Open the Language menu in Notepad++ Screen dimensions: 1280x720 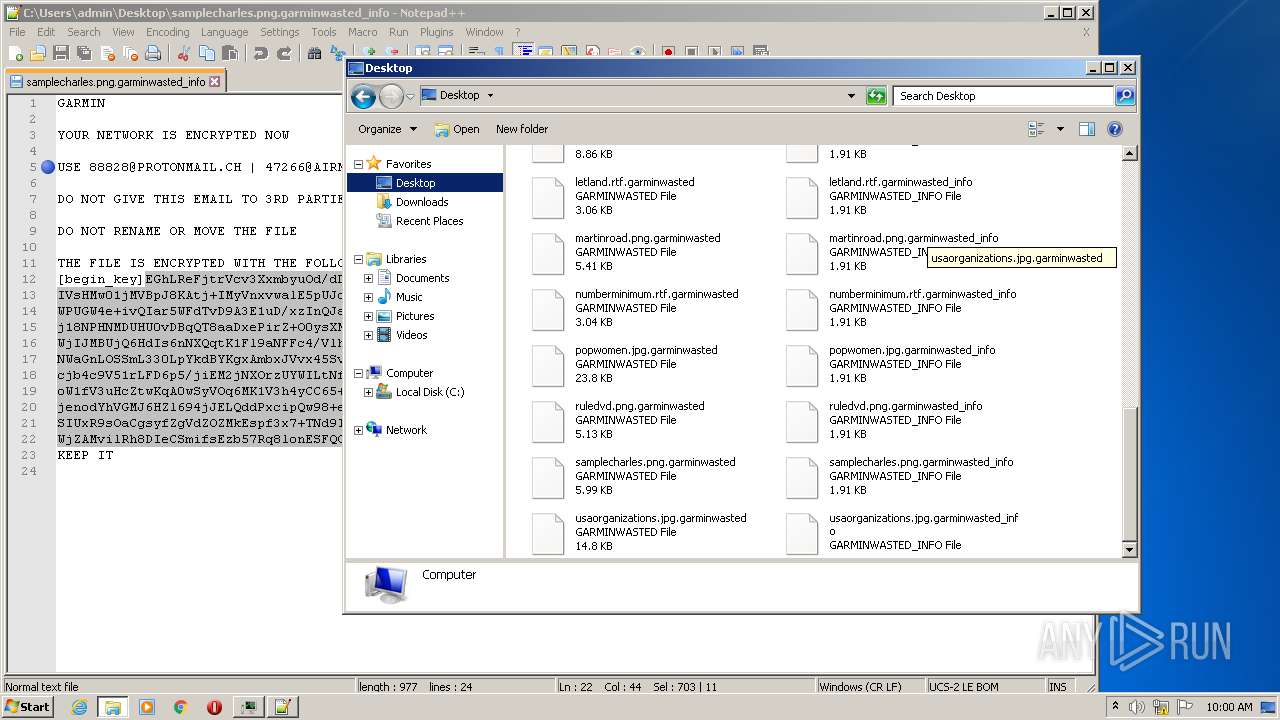point(224,32)
